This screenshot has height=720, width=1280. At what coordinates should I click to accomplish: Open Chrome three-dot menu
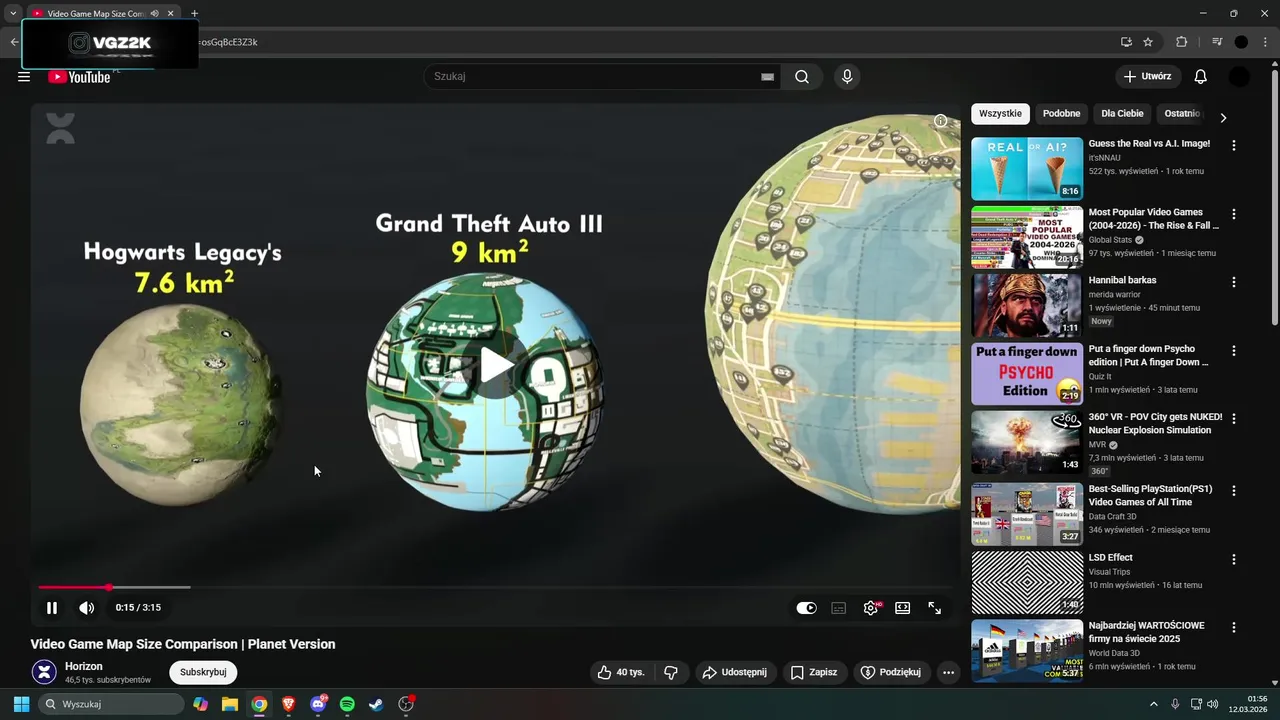(x=1265, y=42)
